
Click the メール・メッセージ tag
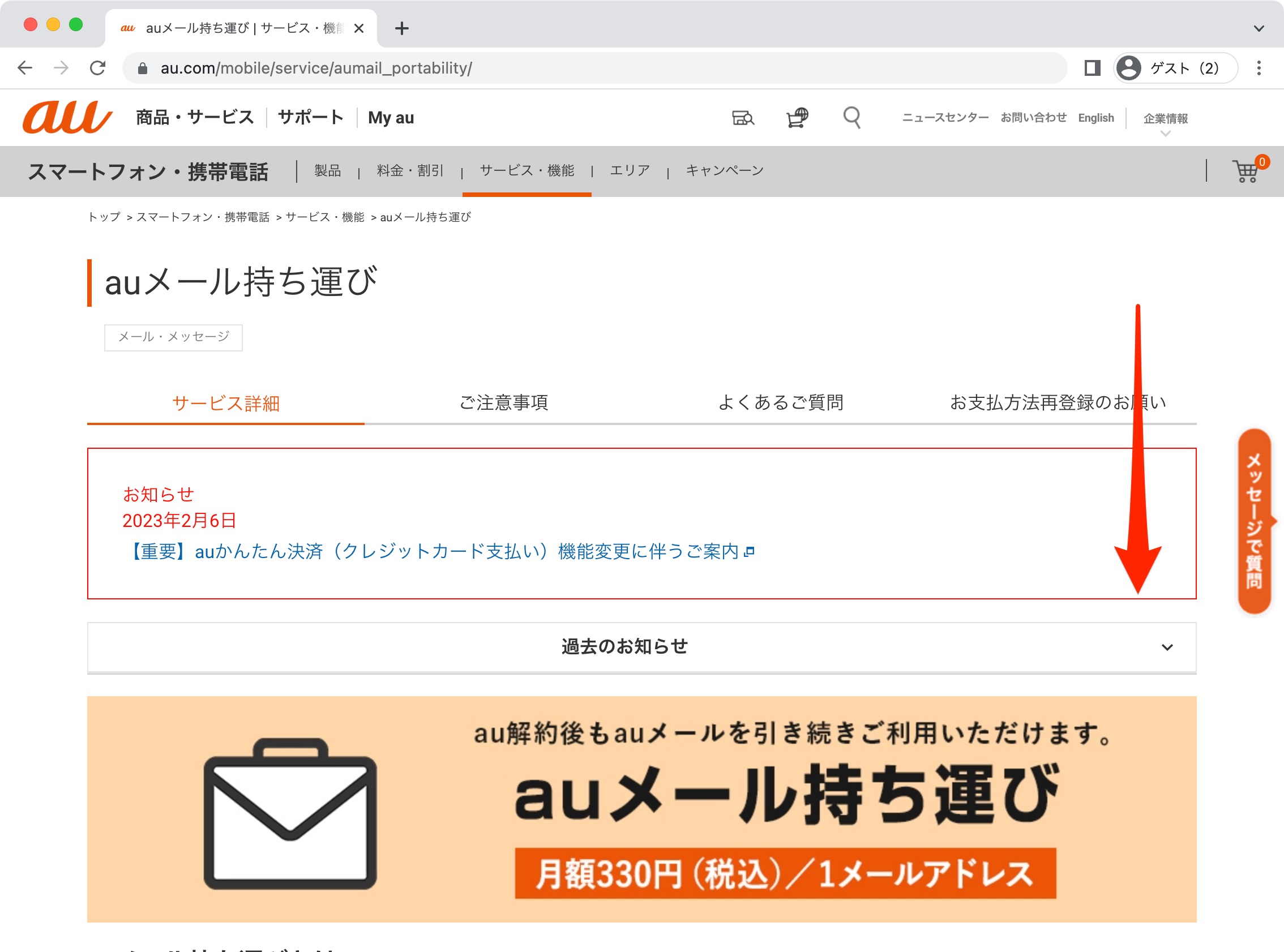(x=173, y=337)
